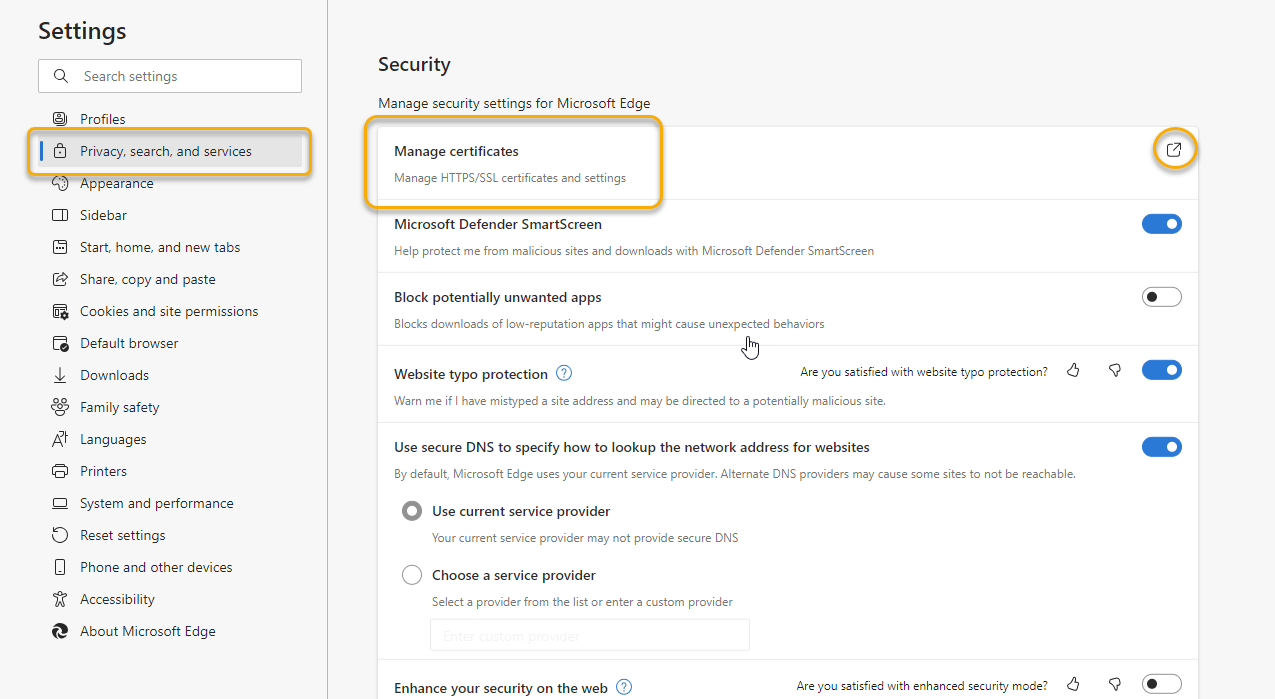Click the Appearance palette icon
The height and width of the screenshot is (699, 1275).
[x=60, y=183]
